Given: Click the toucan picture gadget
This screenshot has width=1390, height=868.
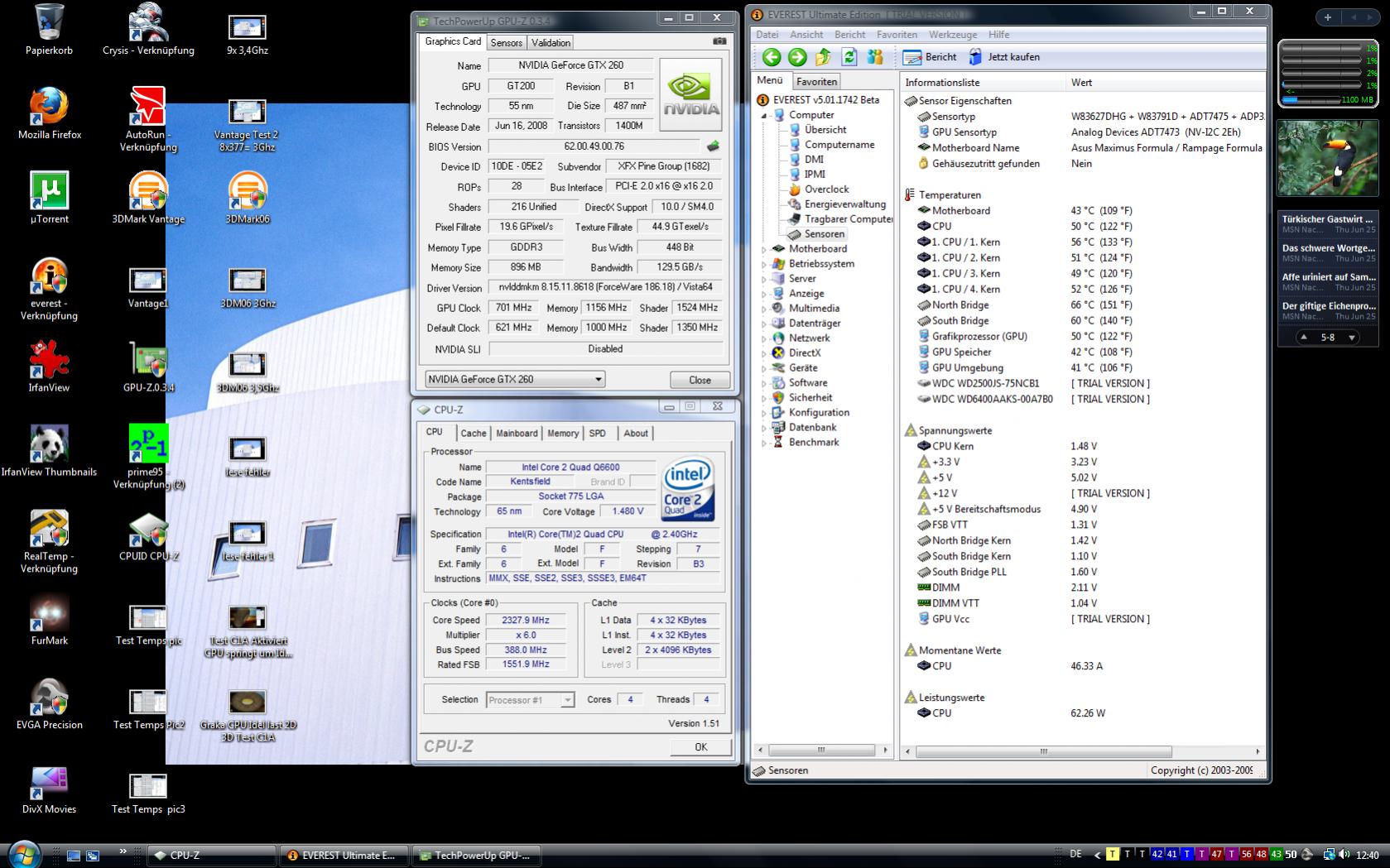Looking at the screenshot, I should point(1327,158).
